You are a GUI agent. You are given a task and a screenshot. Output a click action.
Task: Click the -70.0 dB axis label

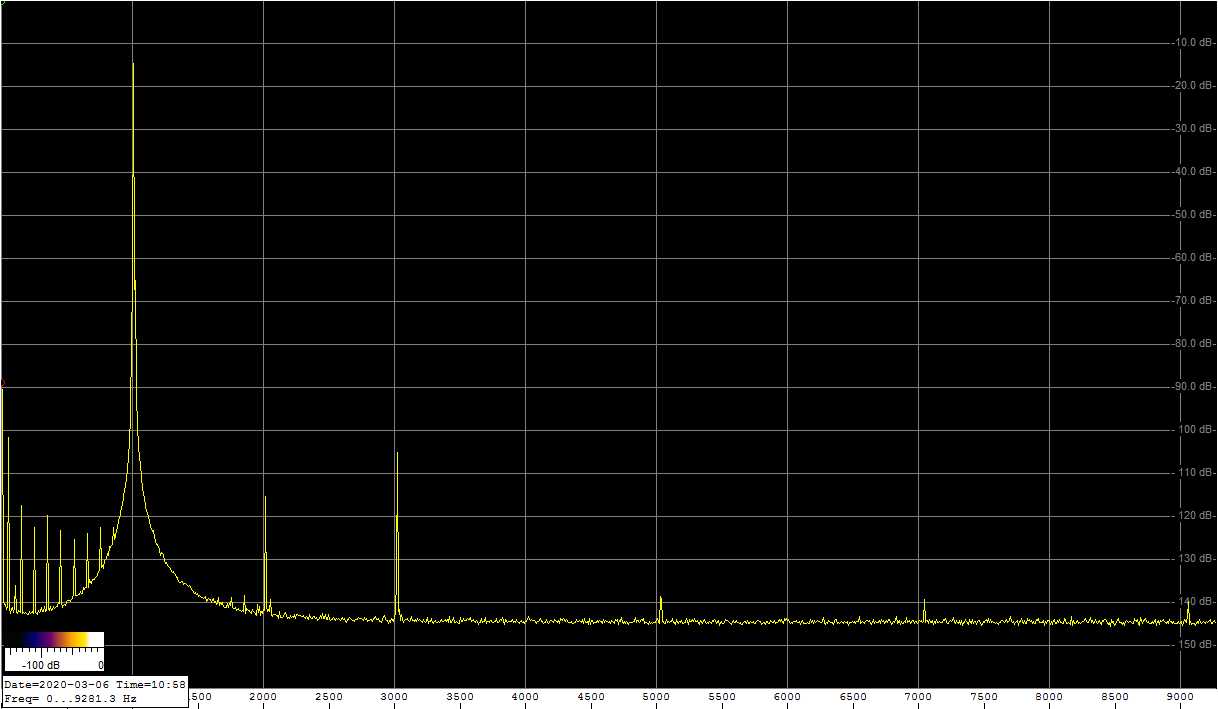tap(1193, 300)
